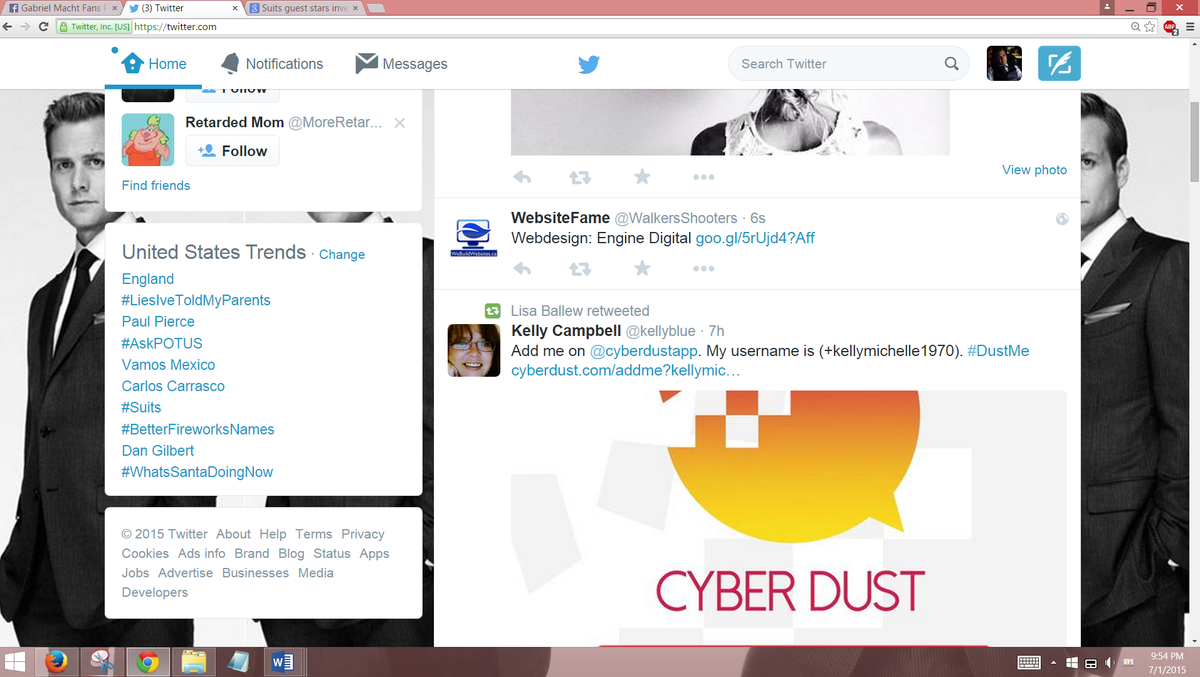The image size is (1200, 677).
Task: Click Kelly Campbell's avatar photo
Action: coord(473,350)
